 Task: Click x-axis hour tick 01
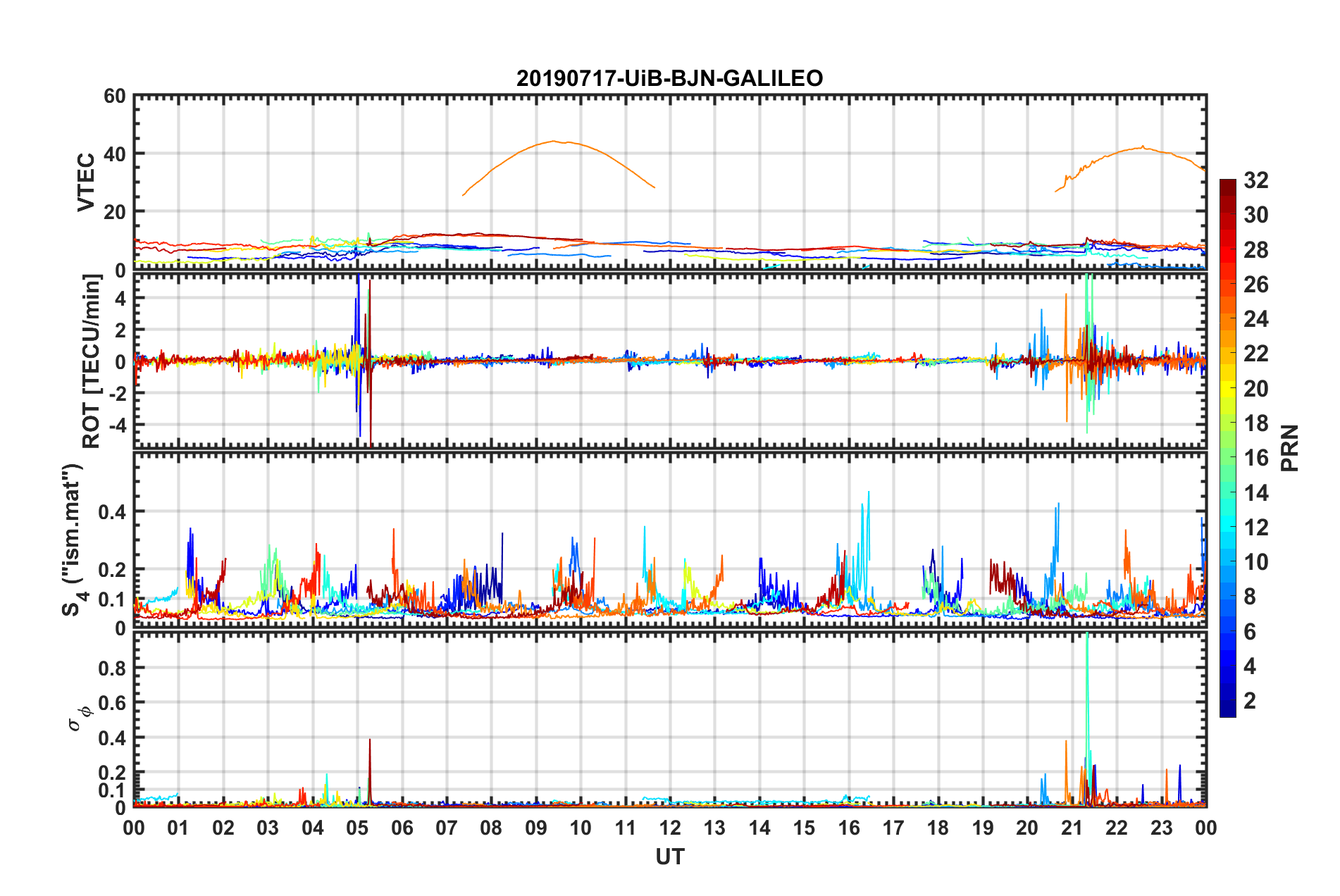[x=178, y=828]
